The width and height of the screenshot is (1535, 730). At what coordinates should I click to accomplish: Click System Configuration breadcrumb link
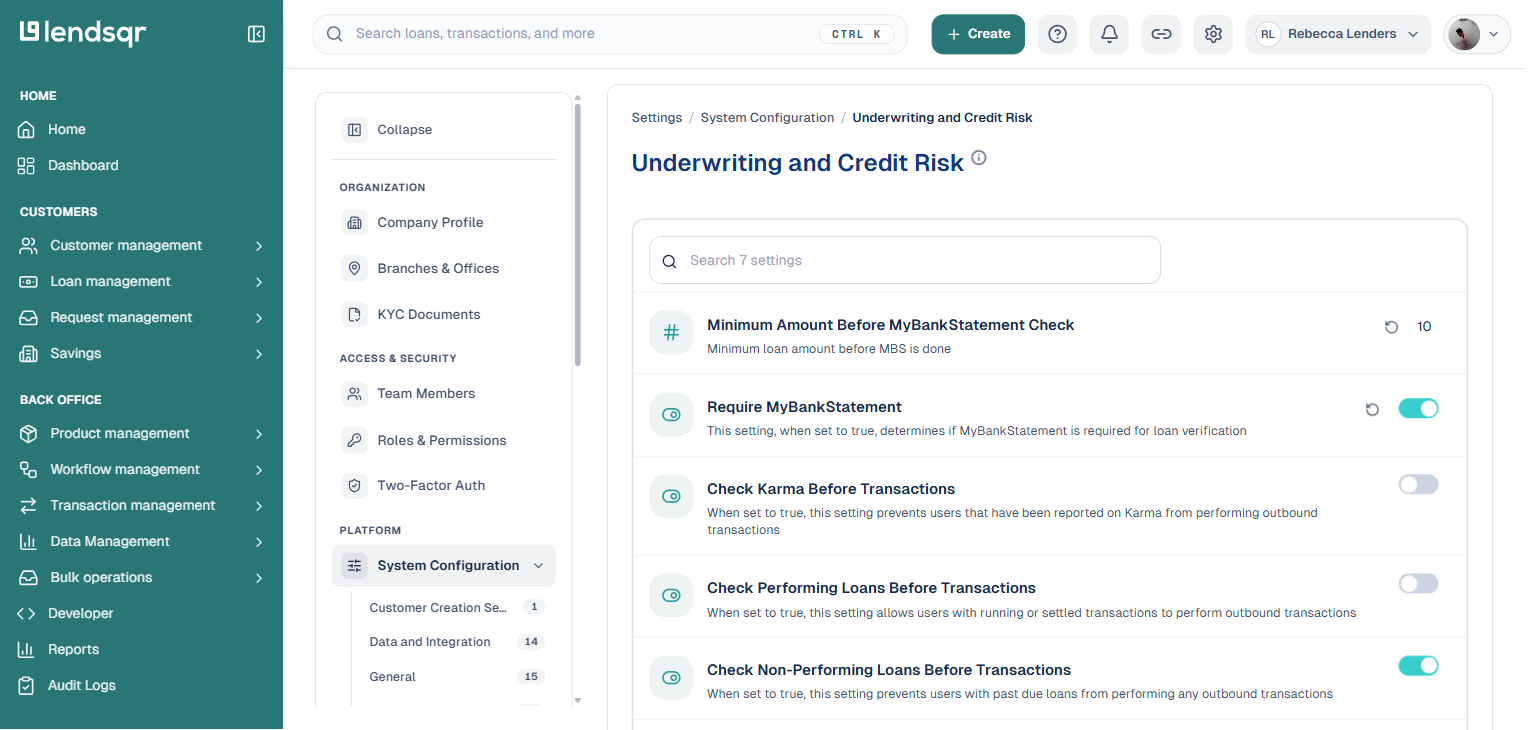coord(767,118)
